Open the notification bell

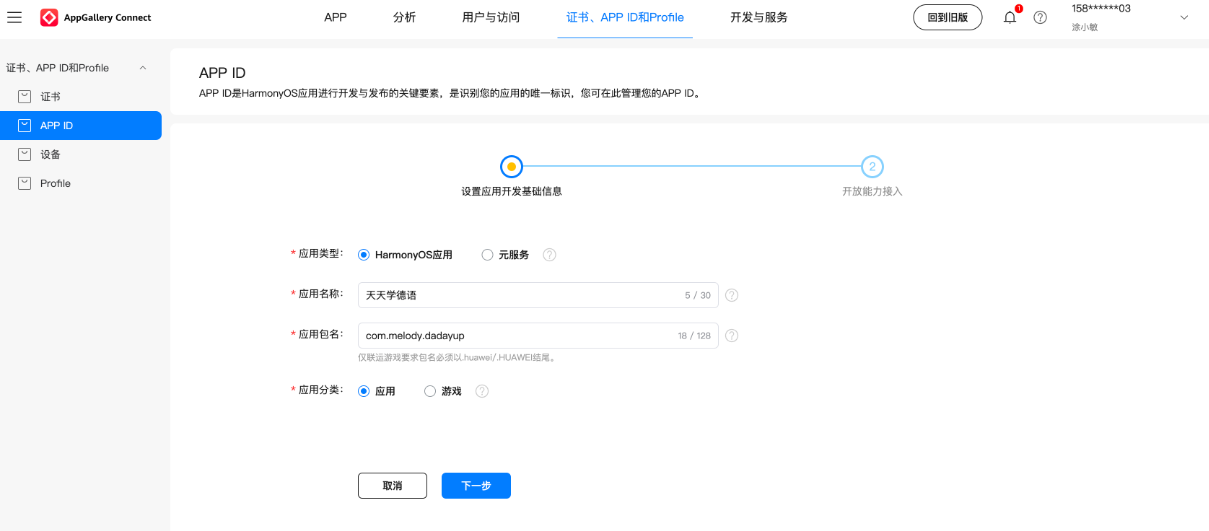1010,17
